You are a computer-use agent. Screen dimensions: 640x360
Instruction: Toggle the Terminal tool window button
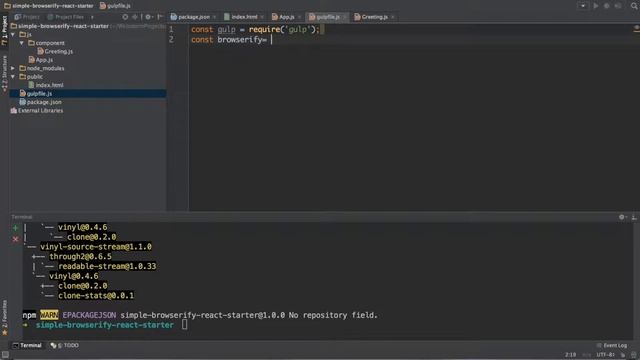tap(27, 345)
